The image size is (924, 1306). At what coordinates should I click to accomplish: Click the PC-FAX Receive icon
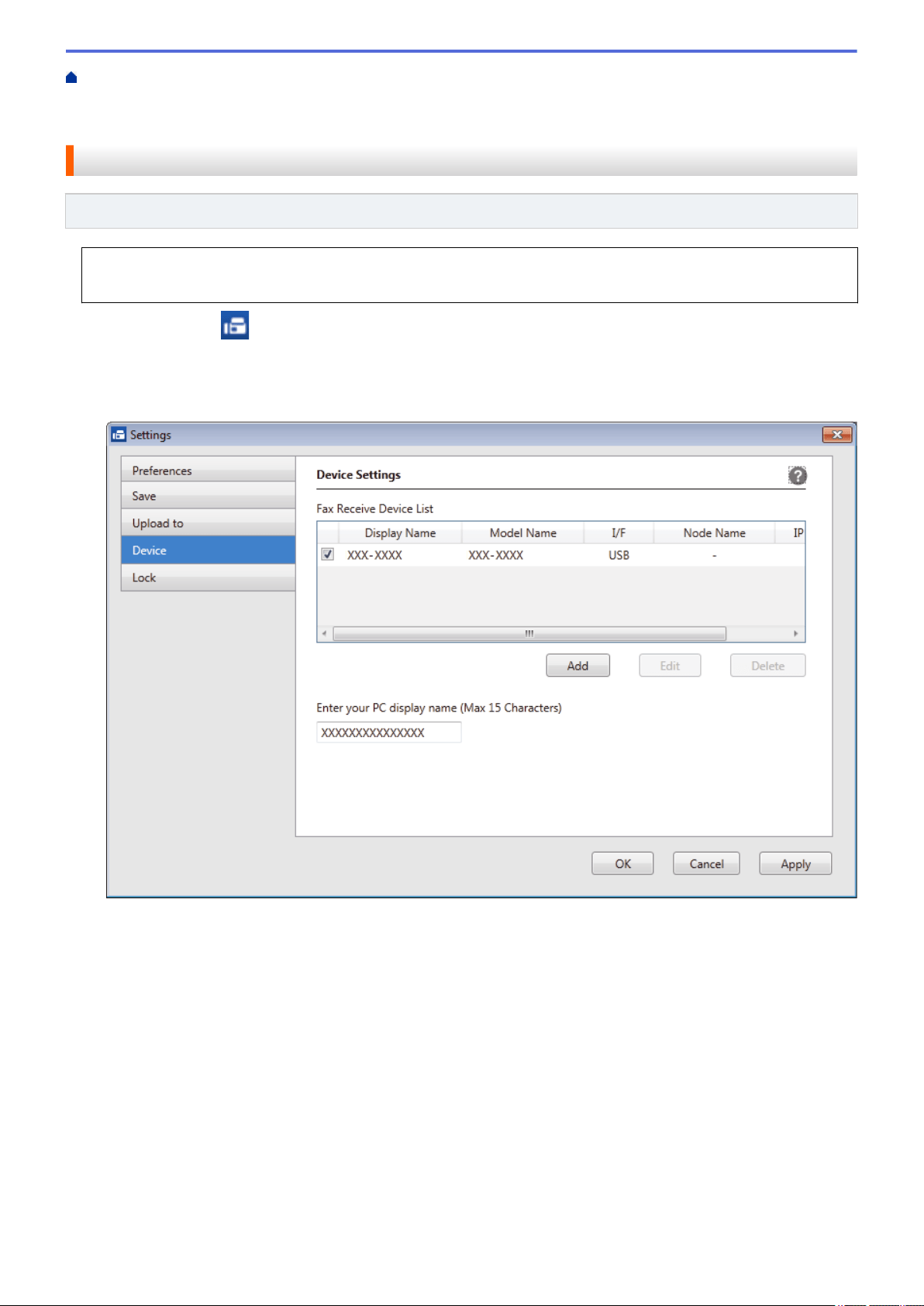pos(235,326)
